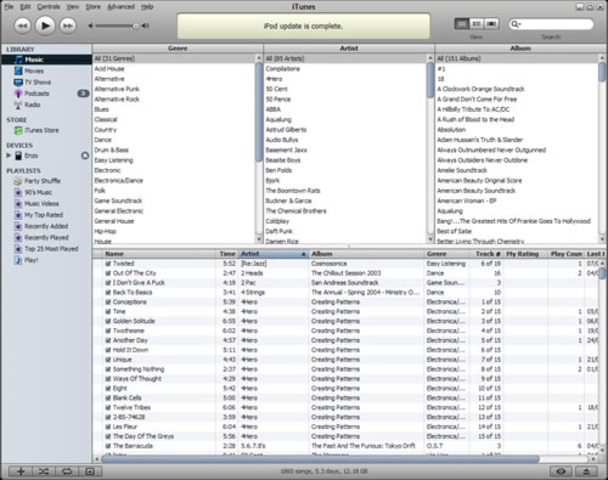Screen dimensions: 608x480
Task: Switch to Cover Flow view button
Action: 491,24
